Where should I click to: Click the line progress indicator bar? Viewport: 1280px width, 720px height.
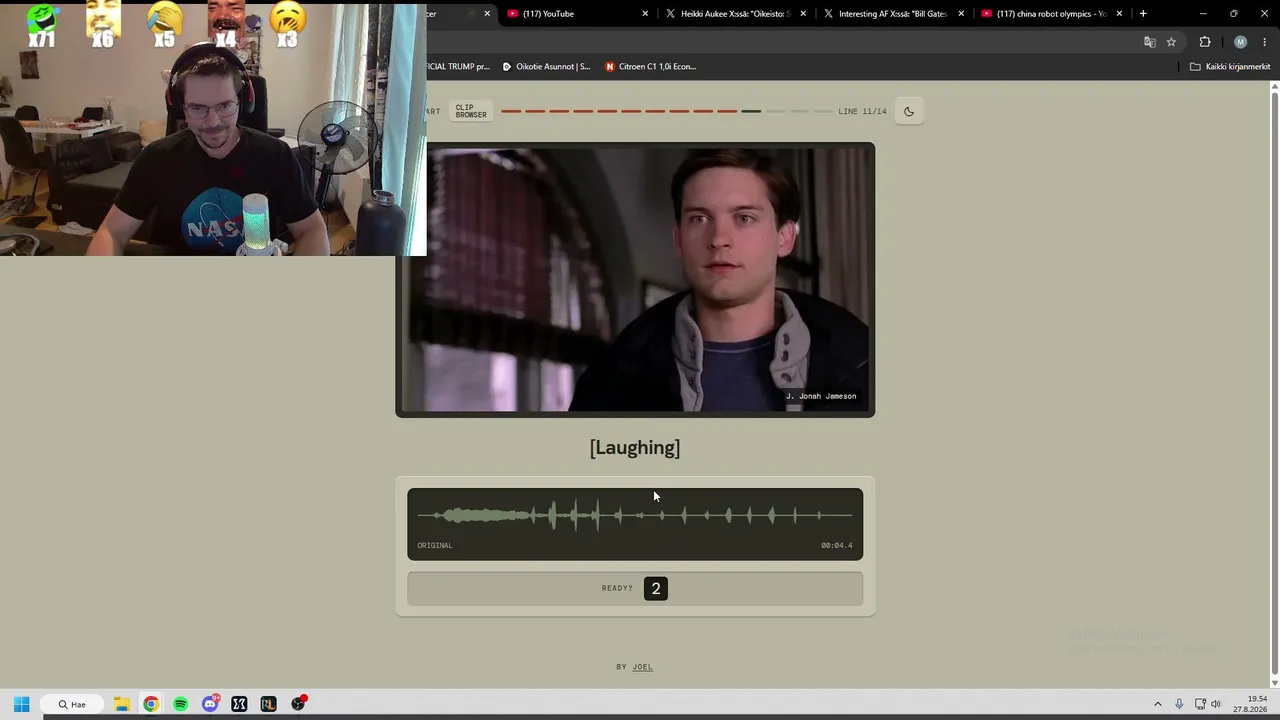(x=666, y=112)
